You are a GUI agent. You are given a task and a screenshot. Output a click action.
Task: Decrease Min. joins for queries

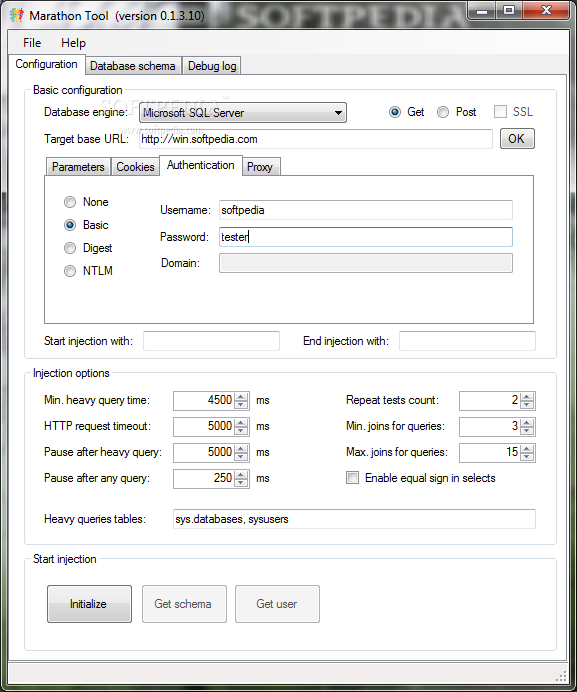point(527,431)
